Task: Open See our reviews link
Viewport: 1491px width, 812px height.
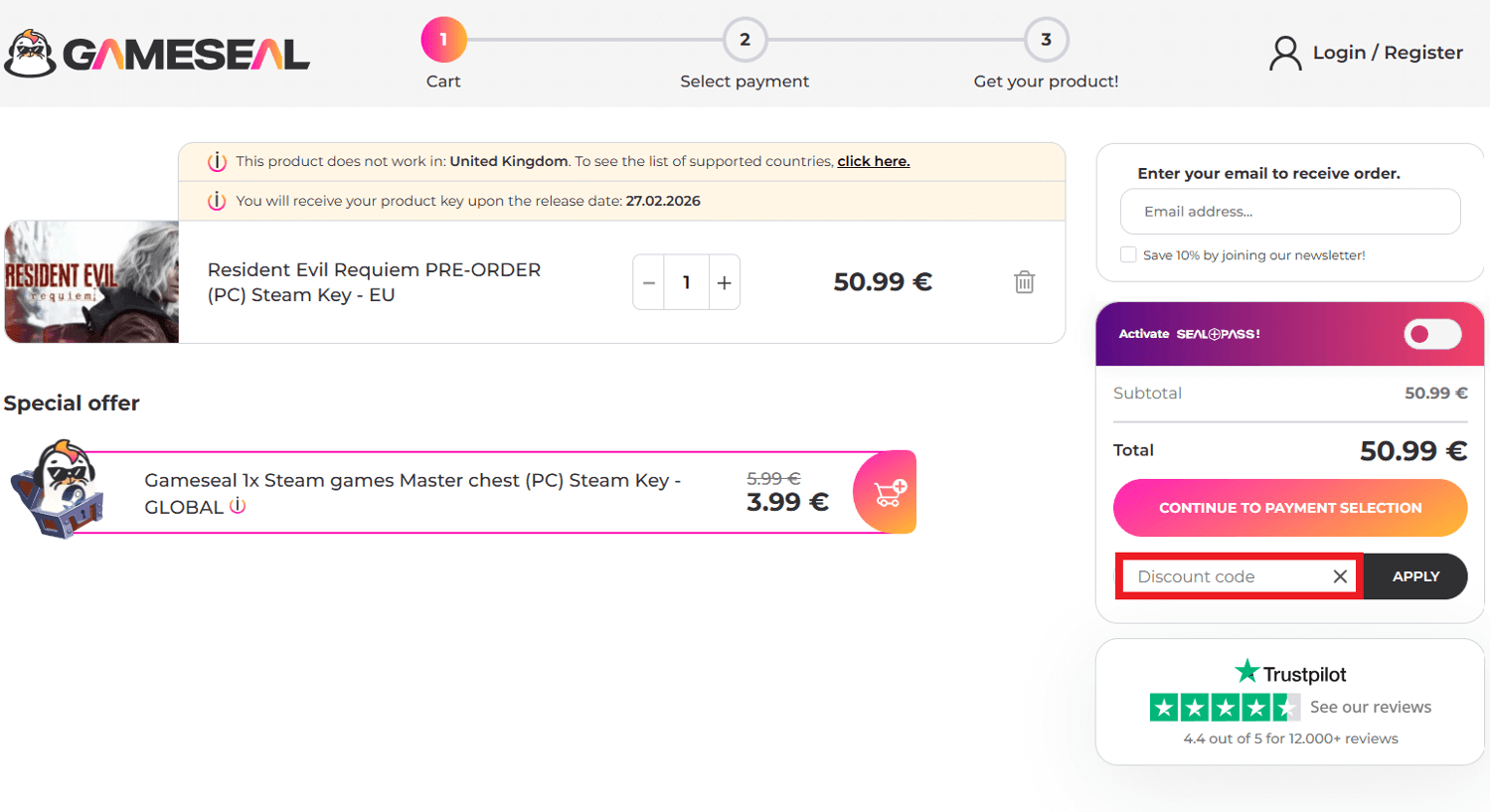Action: tap(1371, 707)
